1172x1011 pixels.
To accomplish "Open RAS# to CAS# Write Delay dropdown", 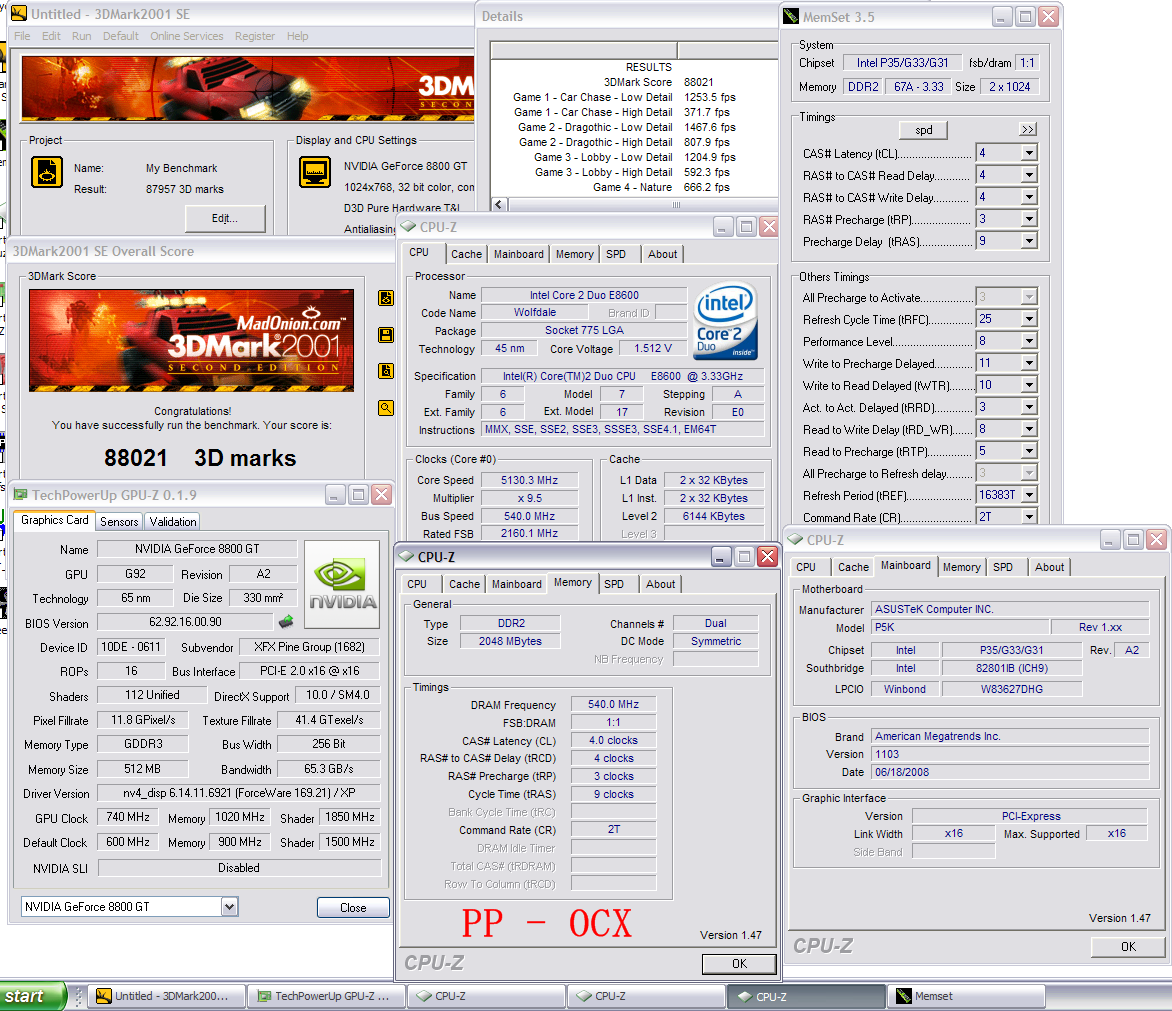I will (1029, 197).
